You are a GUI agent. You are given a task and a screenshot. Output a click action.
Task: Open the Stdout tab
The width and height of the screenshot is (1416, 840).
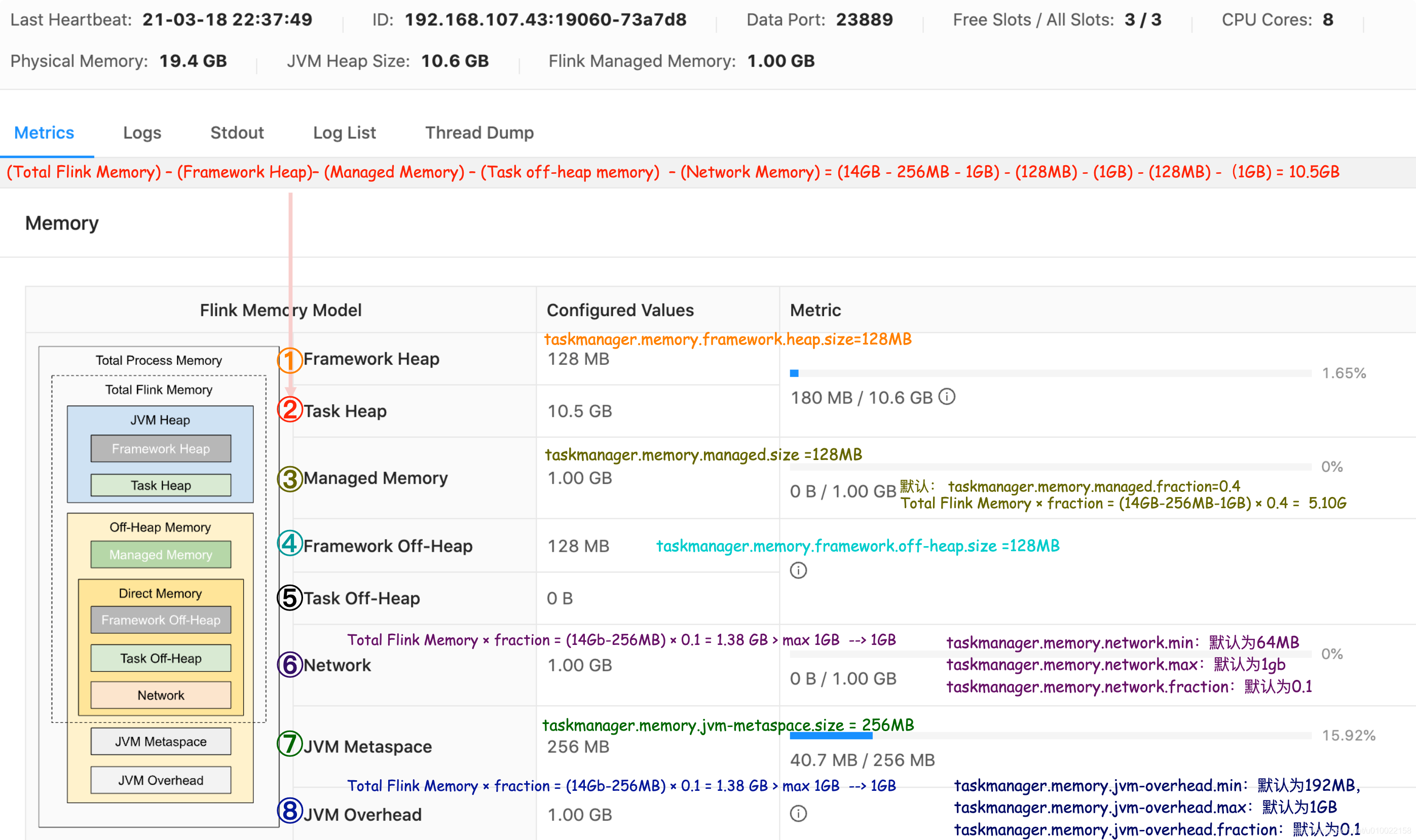coord(237,132)
